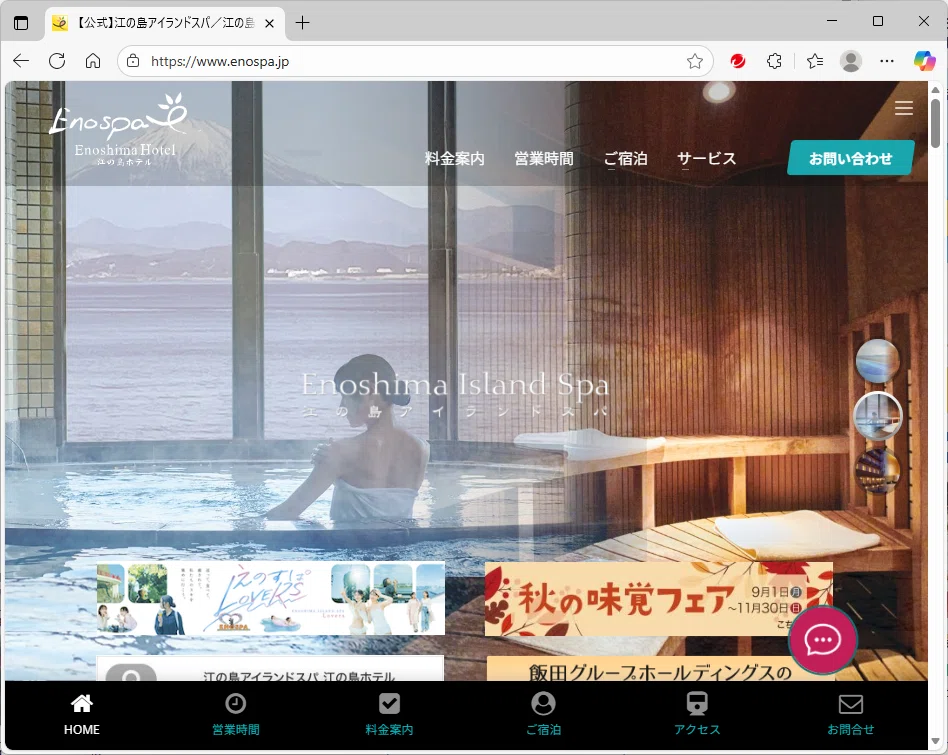Open the Extensions puzzle icon
This screenshot has height=755, width=948.
pos(774,61)
